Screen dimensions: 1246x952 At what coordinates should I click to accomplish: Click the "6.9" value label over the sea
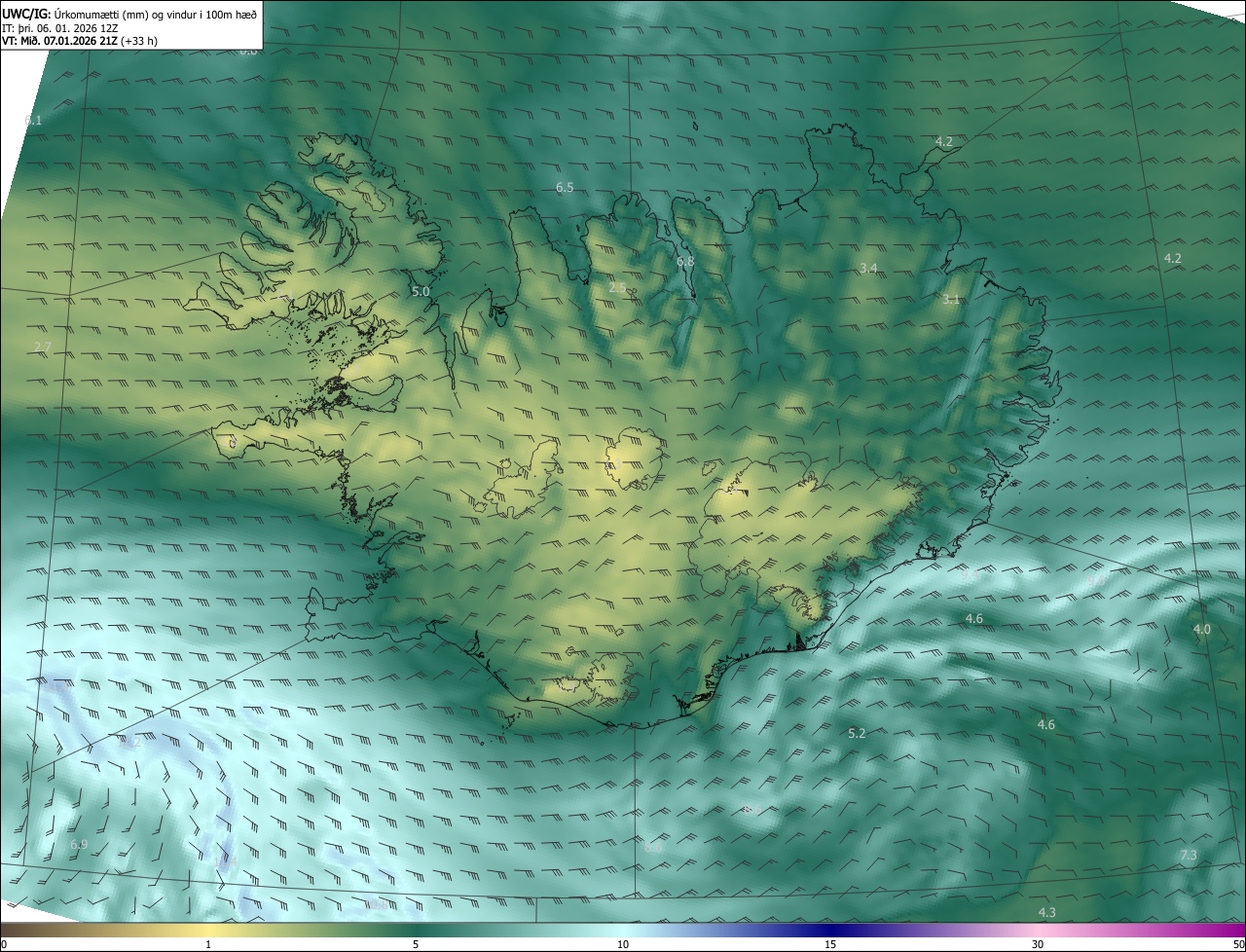coord(79,844)
